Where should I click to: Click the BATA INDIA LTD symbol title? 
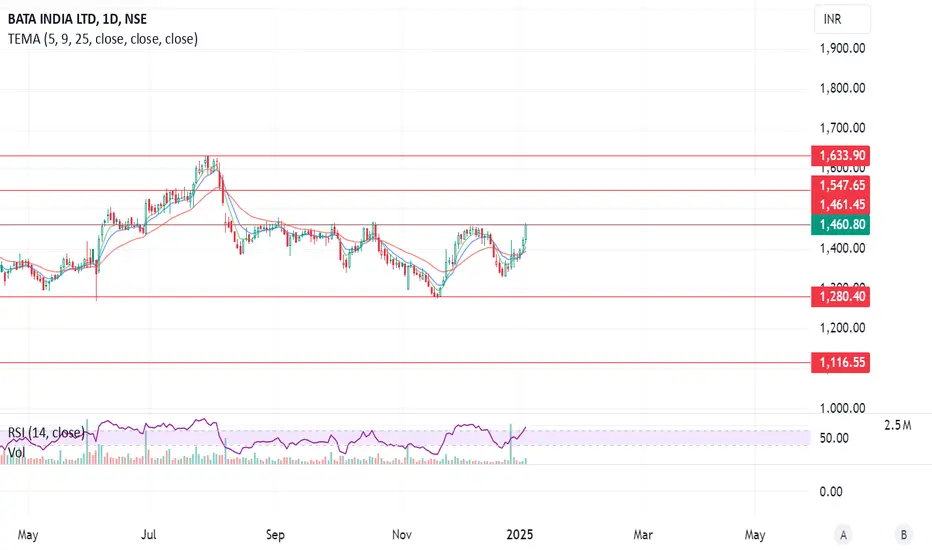tap(77, 19)
